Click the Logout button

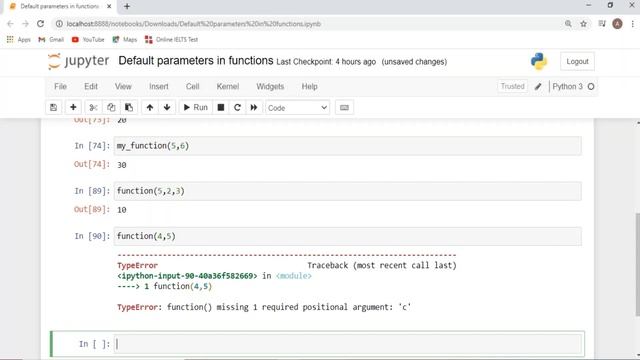577,62
